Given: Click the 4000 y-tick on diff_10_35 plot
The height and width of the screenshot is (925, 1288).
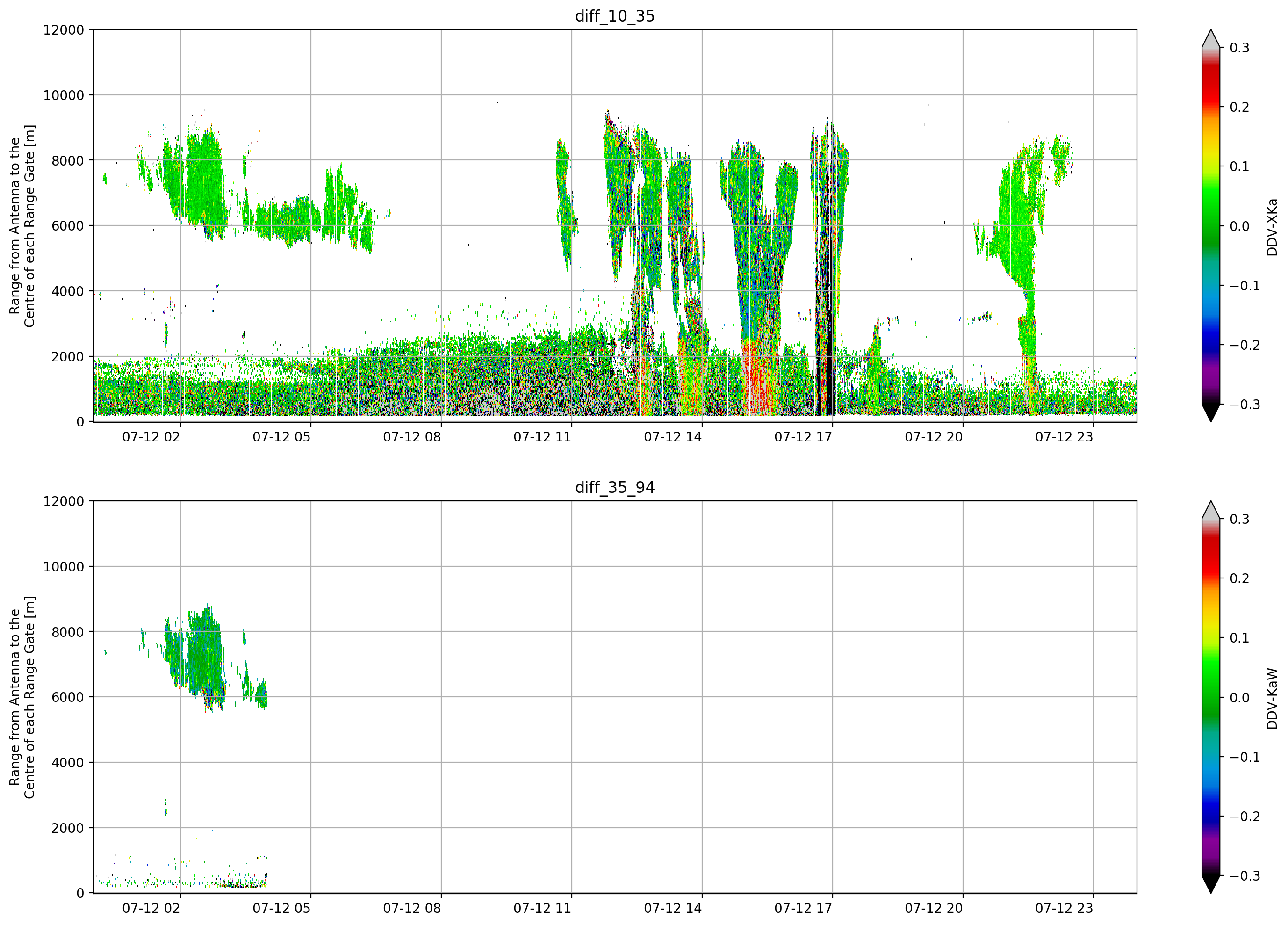Looking at the screenshot, I should click(x=68, y=291).
